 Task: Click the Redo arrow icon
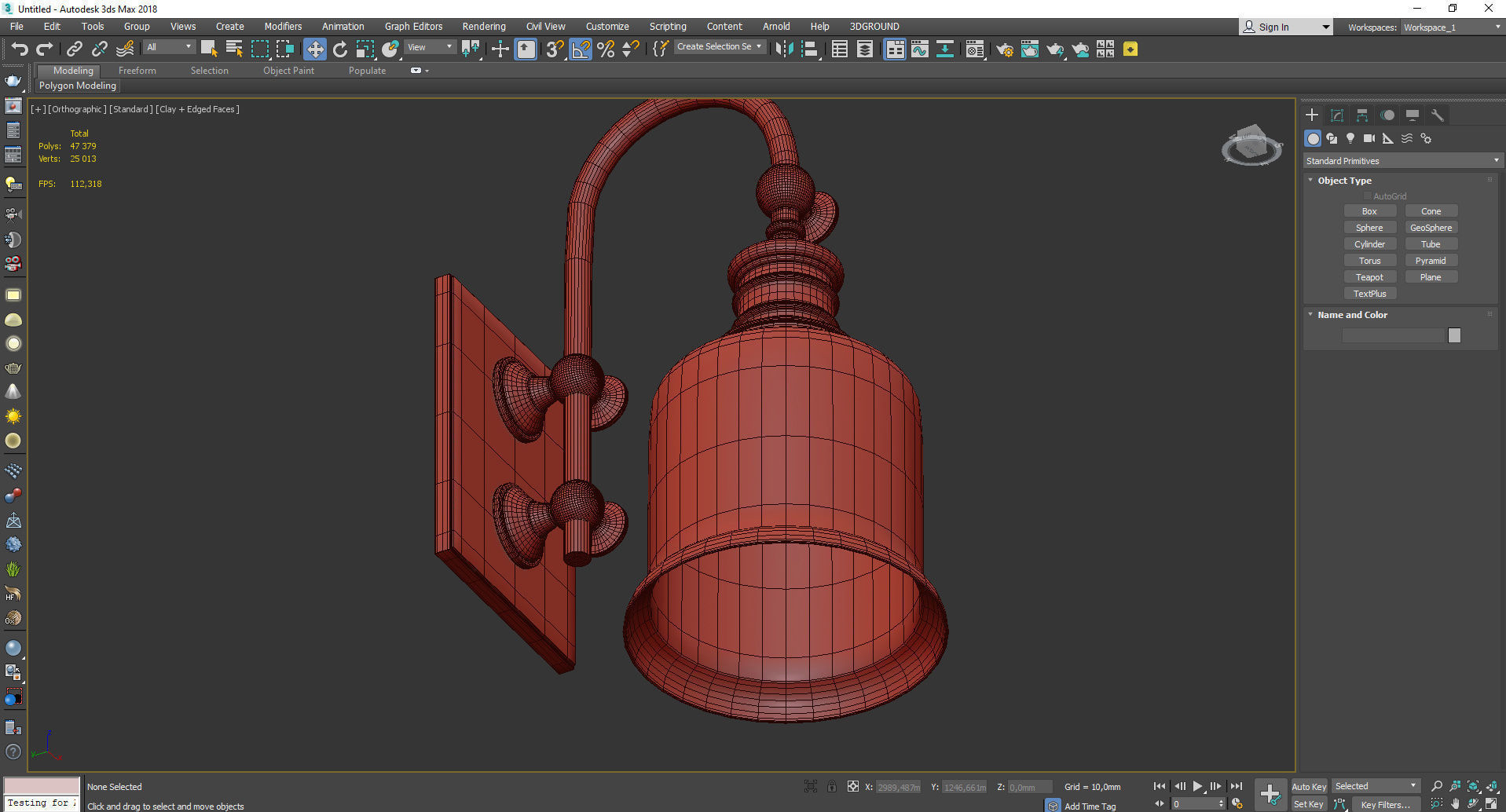[45, 49]
